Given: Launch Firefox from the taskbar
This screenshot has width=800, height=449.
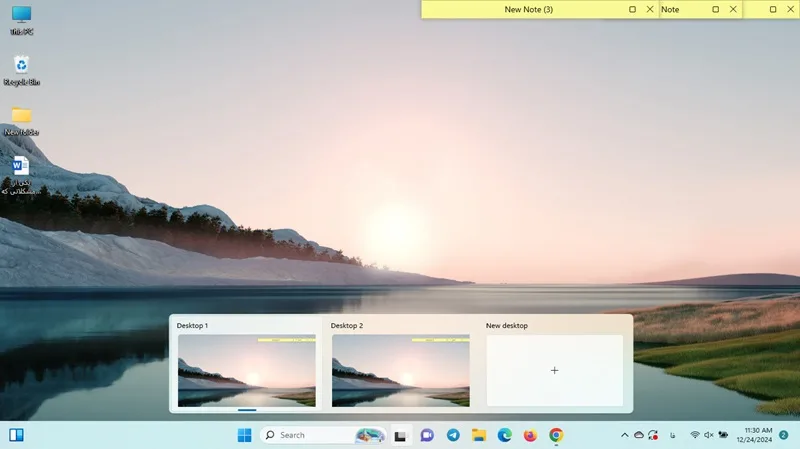Looking at the screenshot, I should point(530,435).
